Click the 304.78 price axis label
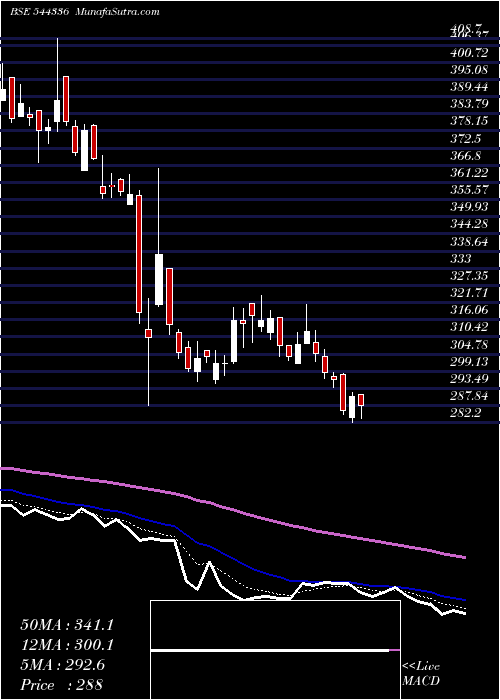Viewport: 500px width, 700px height. 469,344
